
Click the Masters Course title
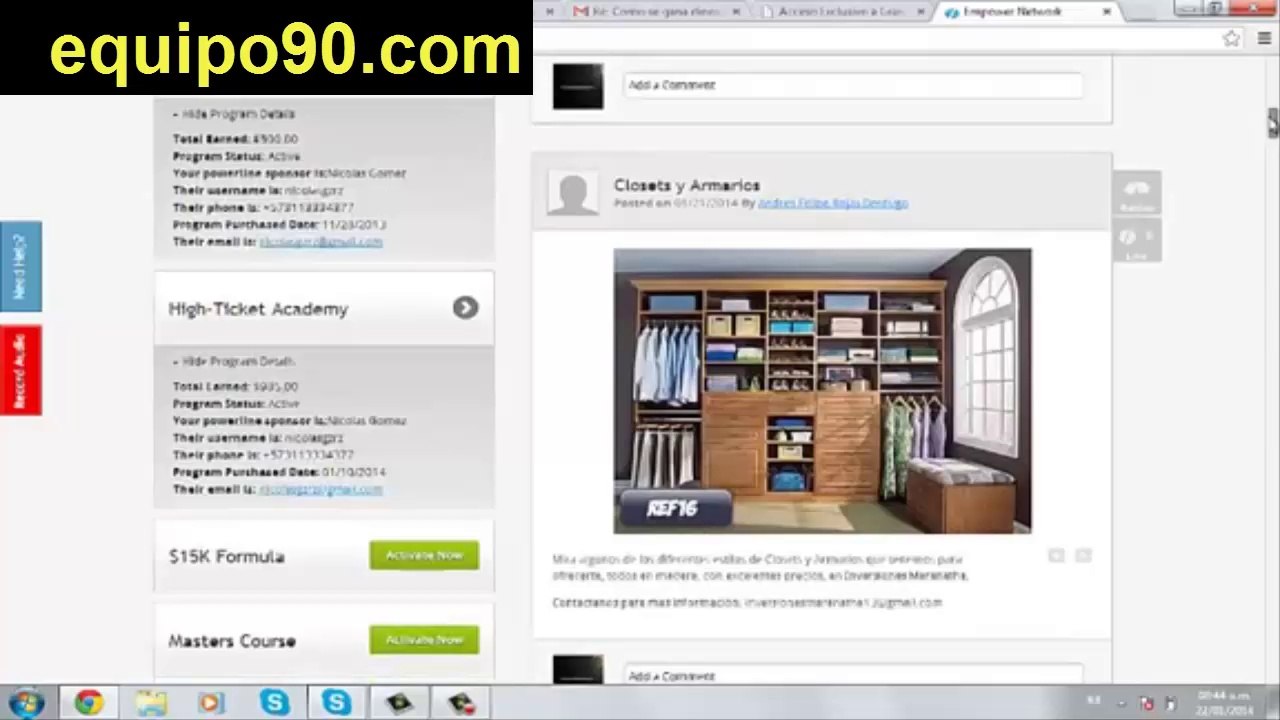[x=232, y=641]
